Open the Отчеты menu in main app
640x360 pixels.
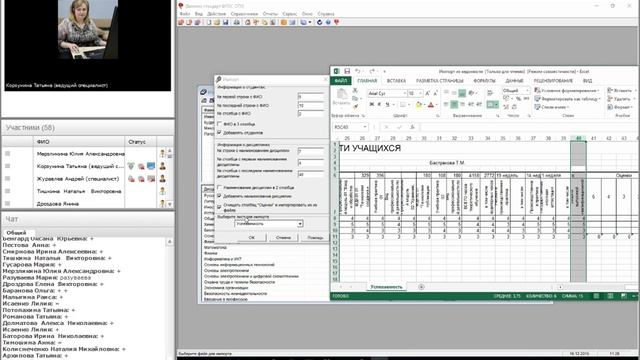pyautogui.click(x=270, y=14)
